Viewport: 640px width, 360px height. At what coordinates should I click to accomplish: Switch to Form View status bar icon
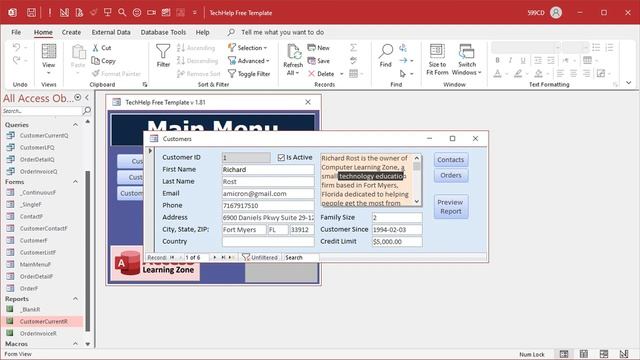(564, 354)
